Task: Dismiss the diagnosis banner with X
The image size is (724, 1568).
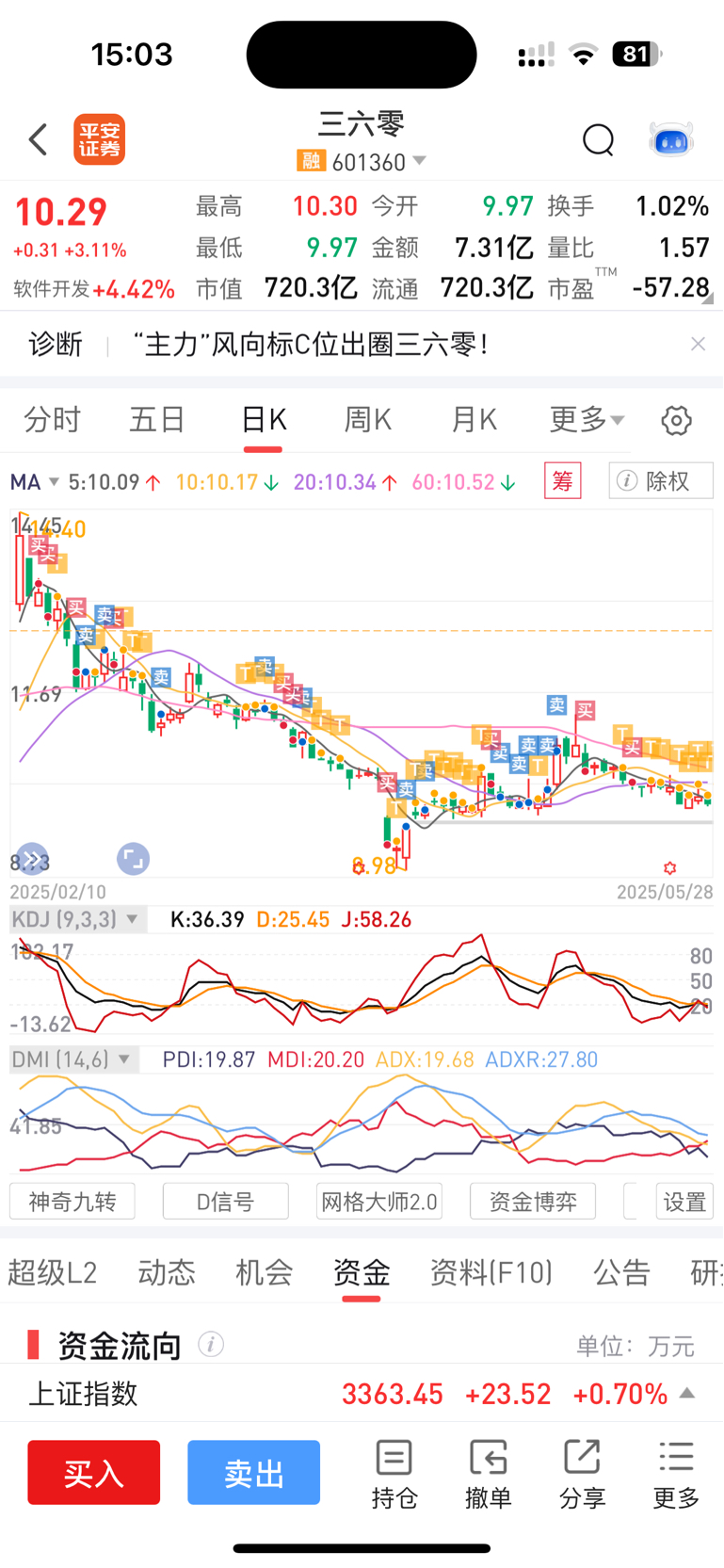Action: pos(698,344)
